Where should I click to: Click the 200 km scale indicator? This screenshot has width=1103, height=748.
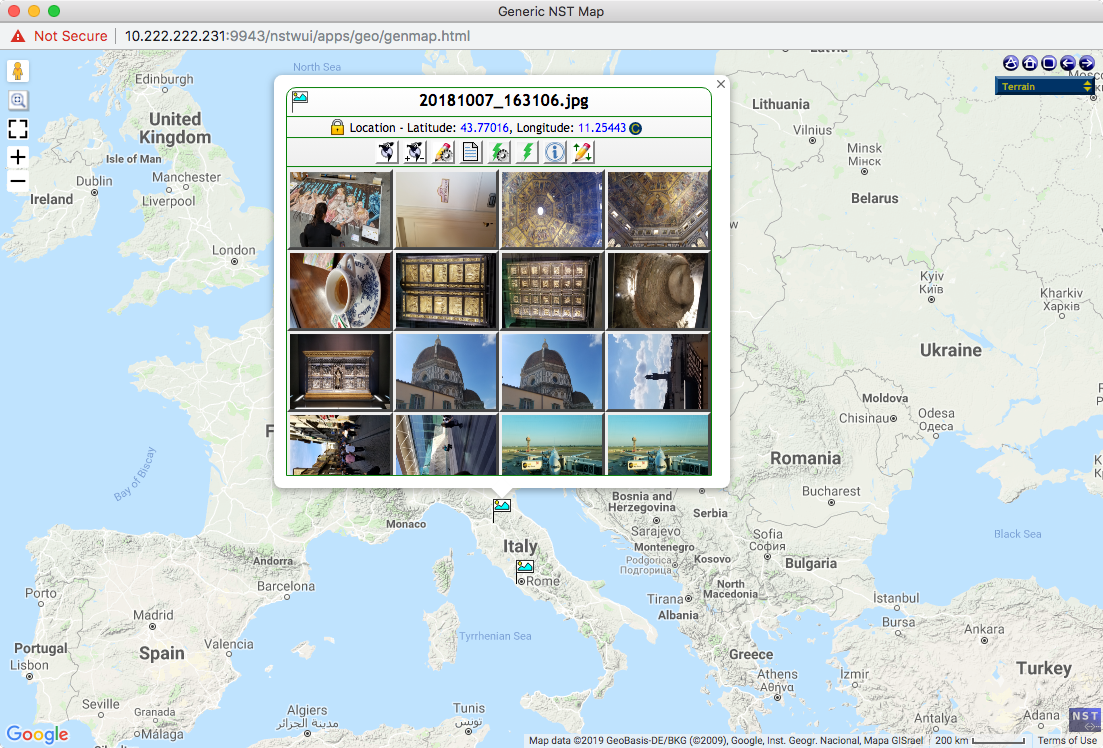pos(978,740)
